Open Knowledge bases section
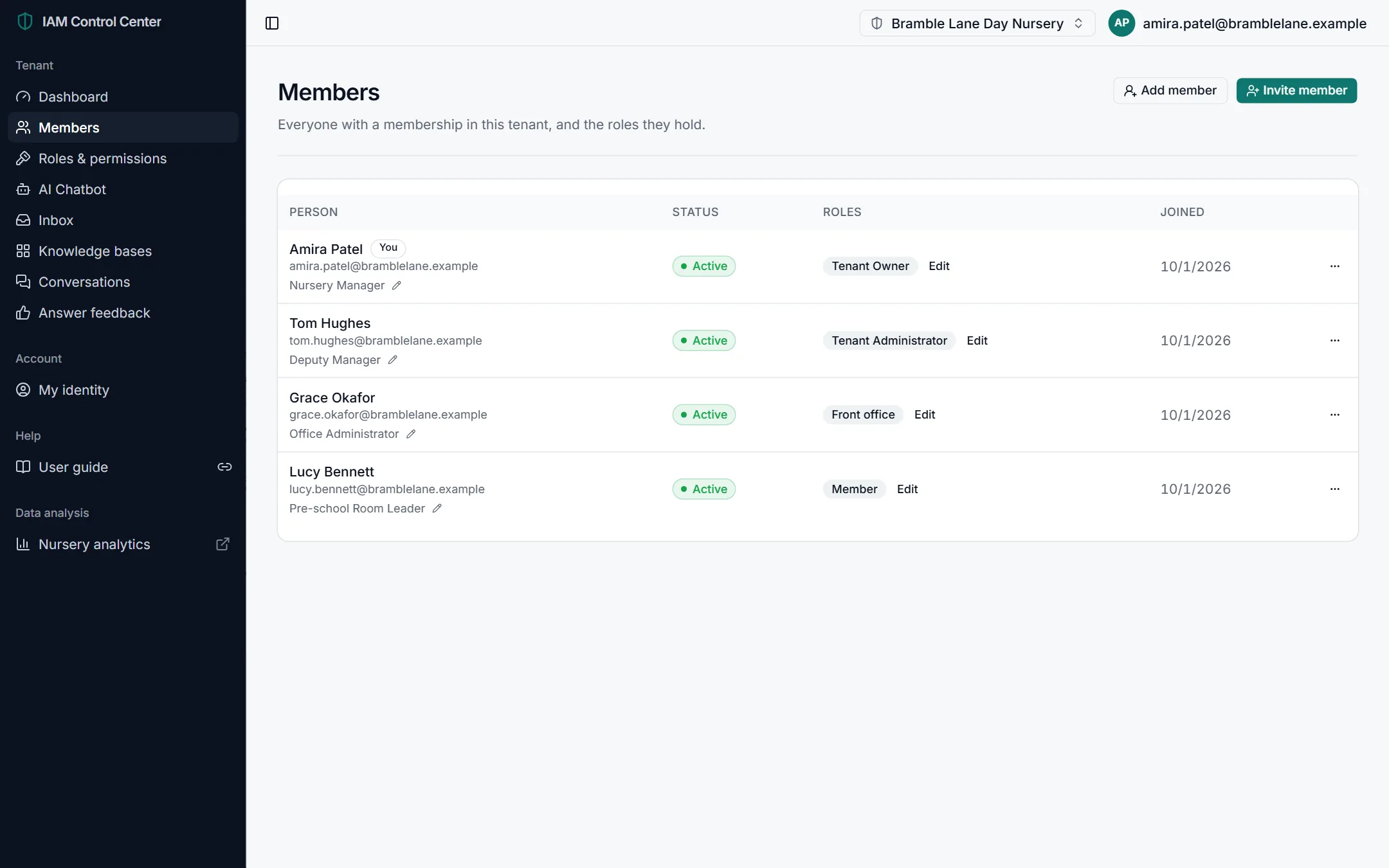Viewport: 1389px width, 868px height. point(123,251)
